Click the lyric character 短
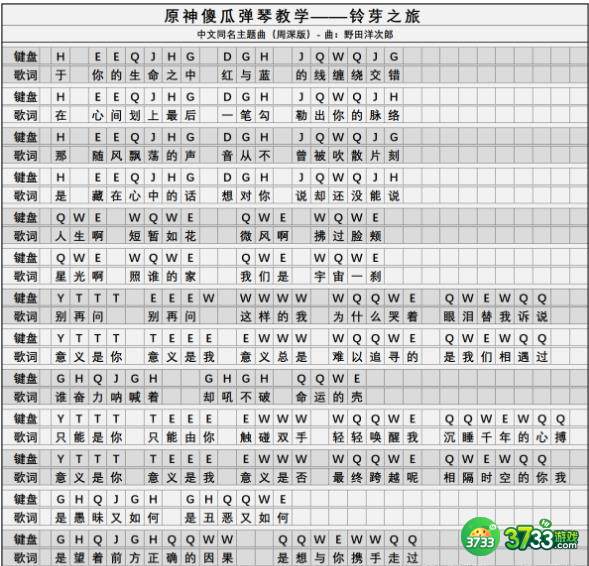This screenshot has height=566, width=589. 135,236
